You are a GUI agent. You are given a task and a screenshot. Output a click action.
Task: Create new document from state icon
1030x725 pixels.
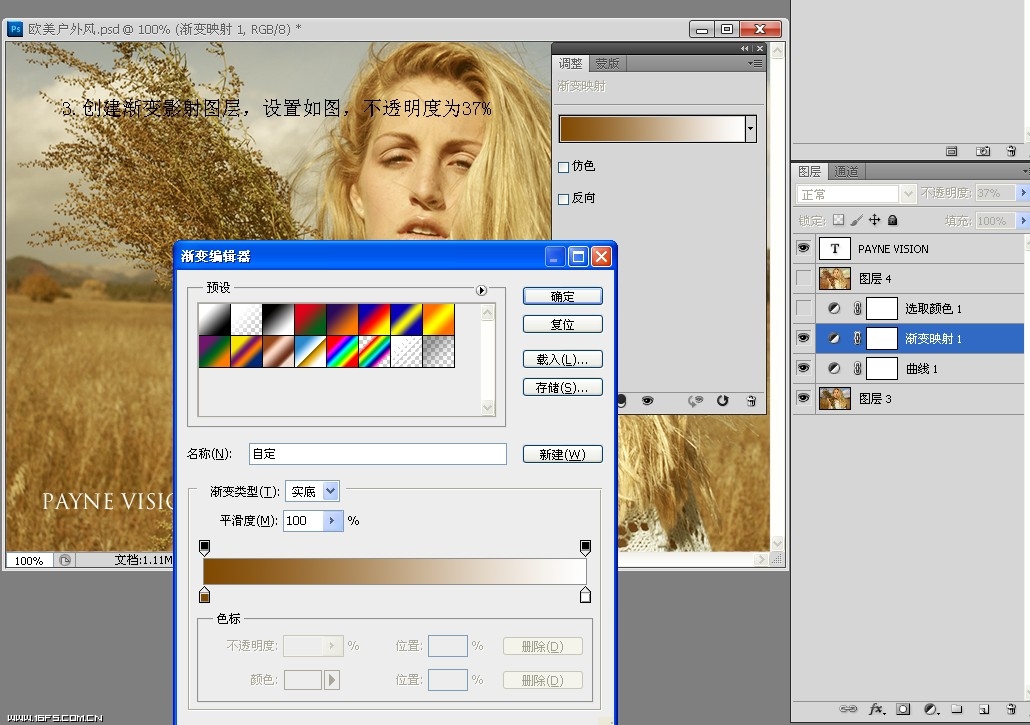[951, 151]
